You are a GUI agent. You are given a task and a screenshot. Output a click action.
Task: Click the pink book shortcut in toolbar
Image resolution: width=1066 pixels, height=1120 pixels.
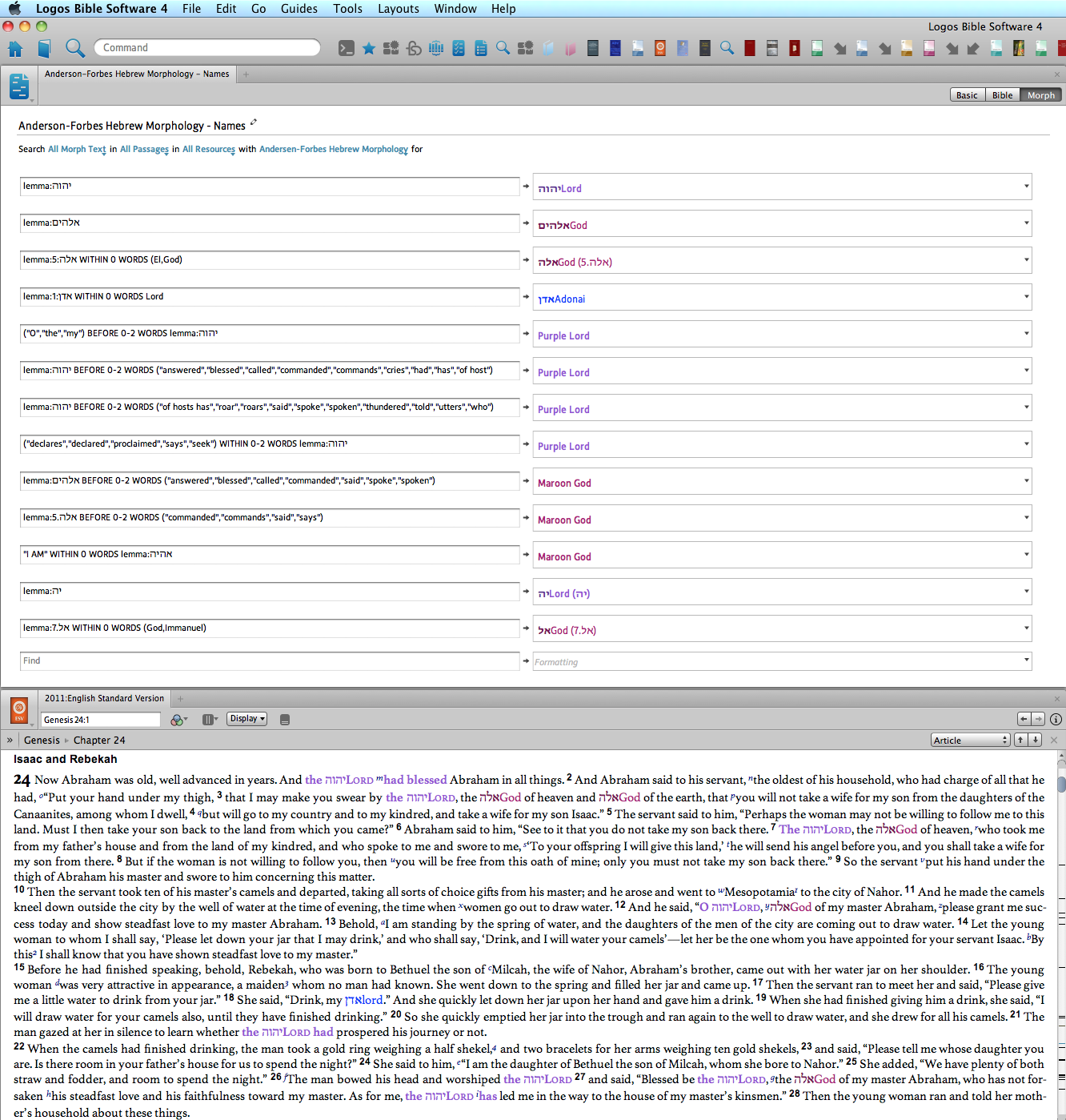[x=571, y=49]
